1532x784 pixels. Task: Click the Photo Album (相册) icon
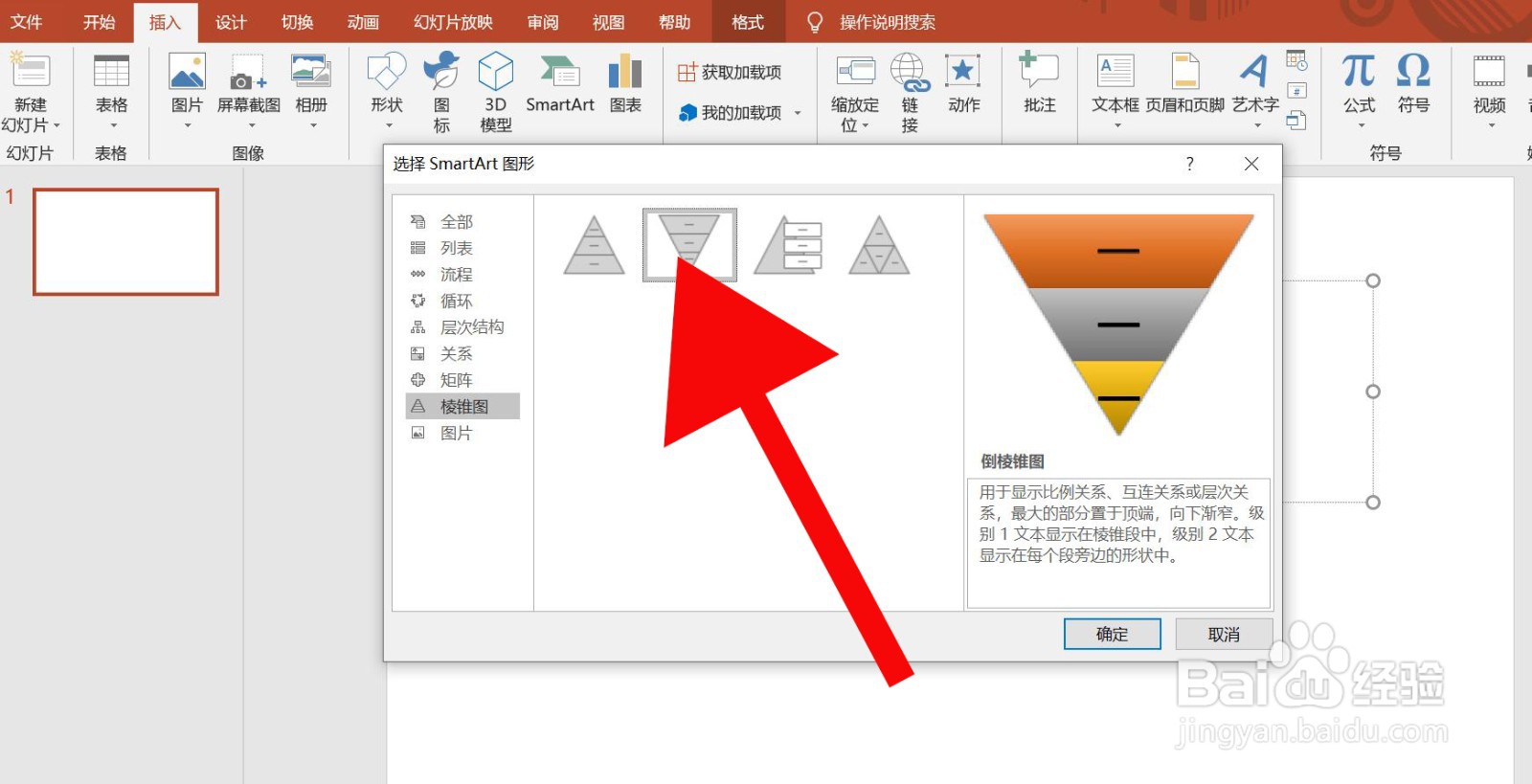point(311,71)
